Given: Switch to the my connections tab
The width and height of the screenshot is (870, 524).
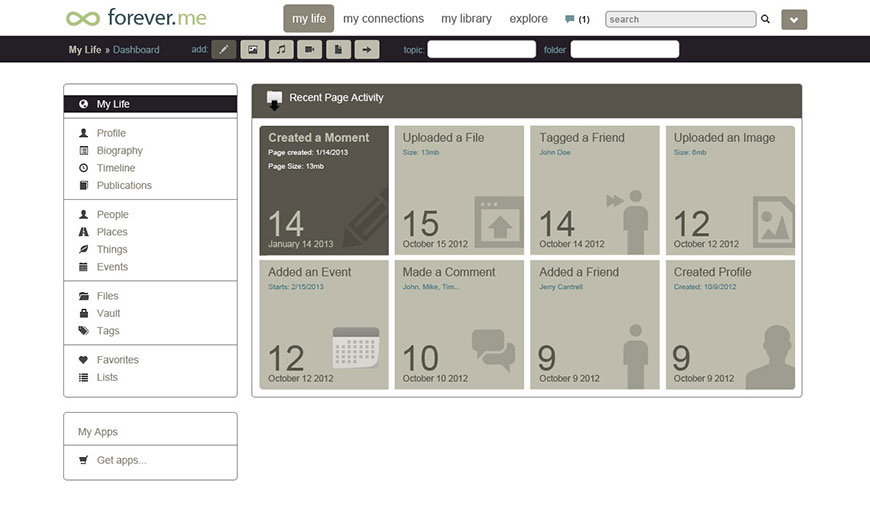Looking at the screenshot, I should pos(383,19).
